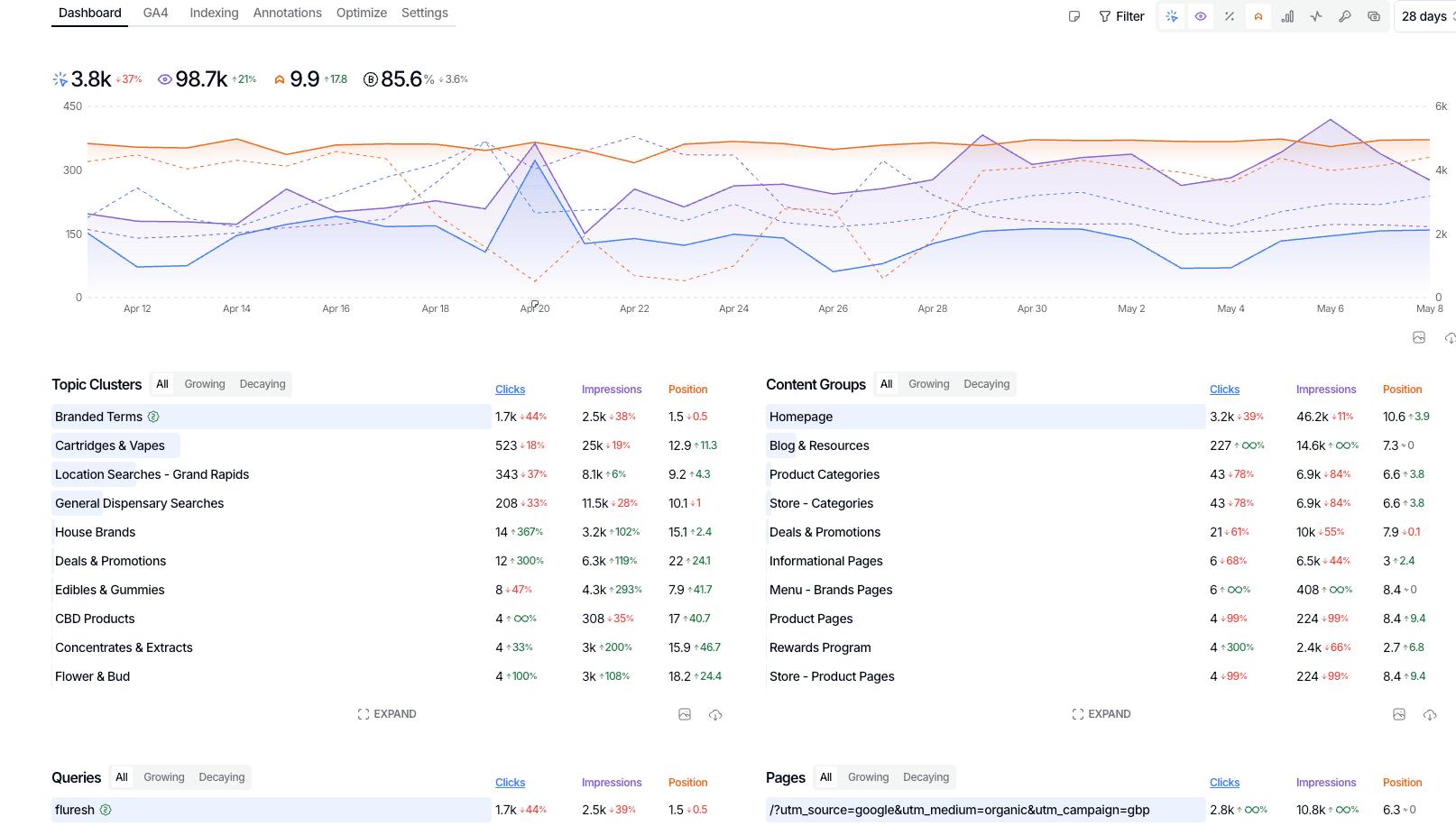Click the 3.8k clicks summary metric
1456x826 pixels.
coord(97,79)
